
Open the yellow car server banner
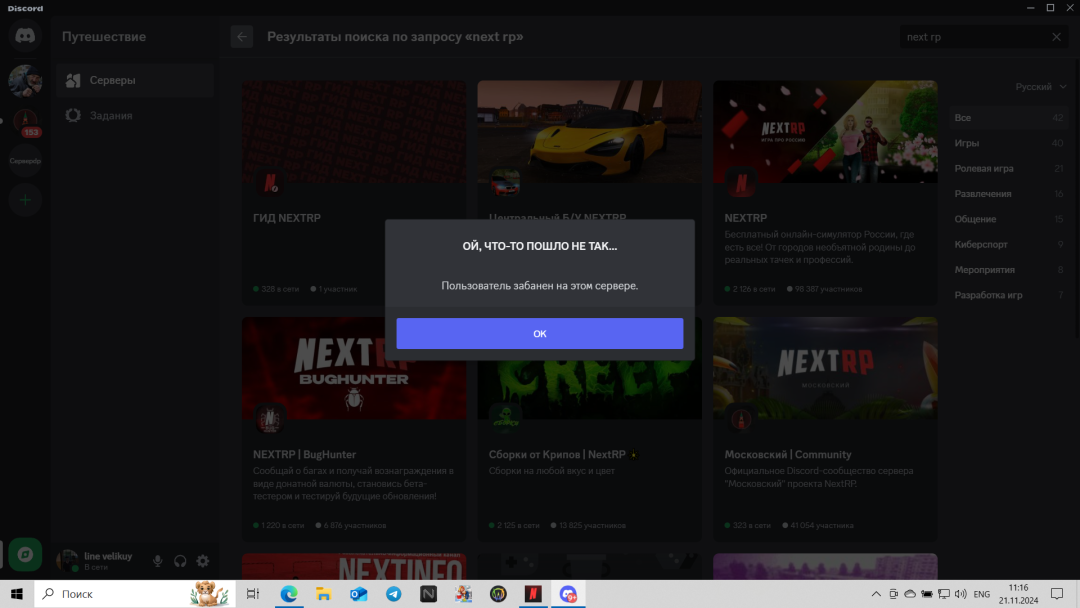click(590, 132)
